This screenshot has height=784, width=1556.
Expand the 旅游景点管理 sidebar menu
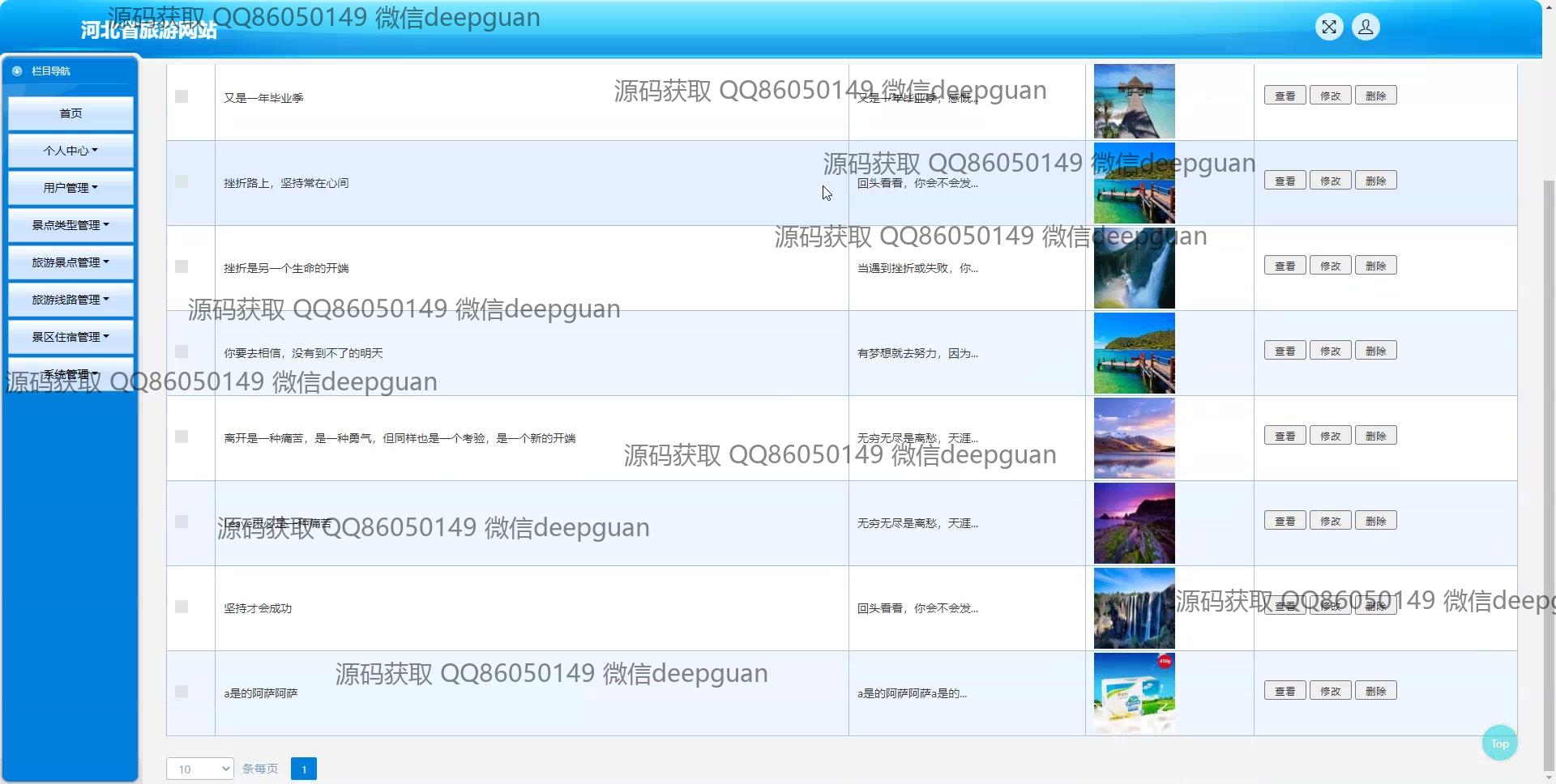(71, 262)
